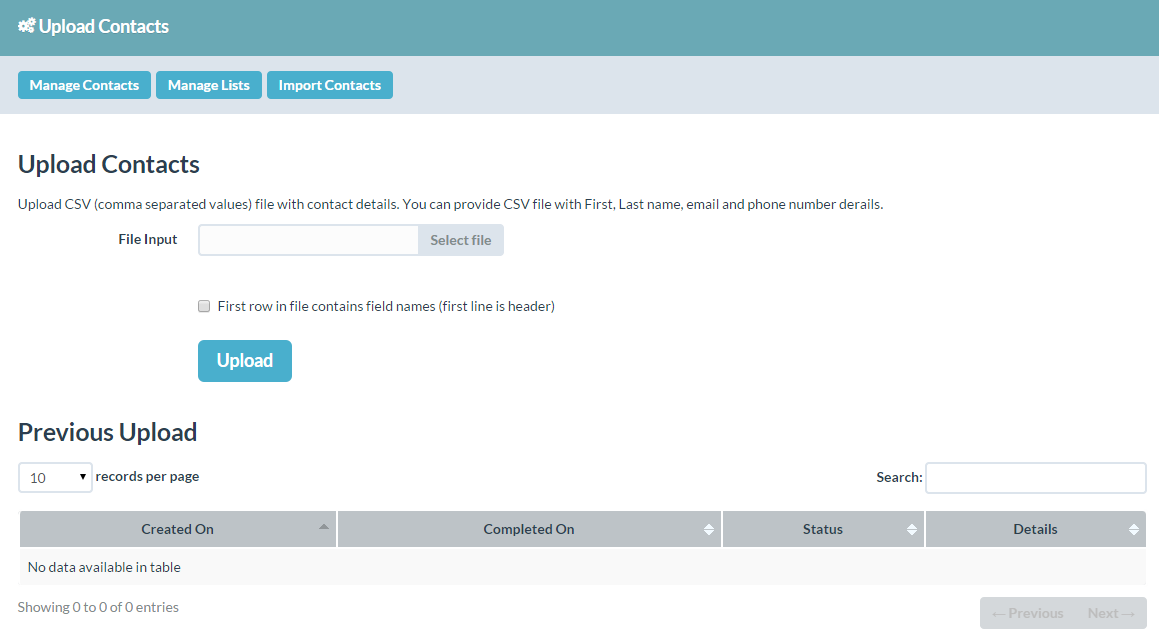Go to Next page of uploads

(1111, 613)
